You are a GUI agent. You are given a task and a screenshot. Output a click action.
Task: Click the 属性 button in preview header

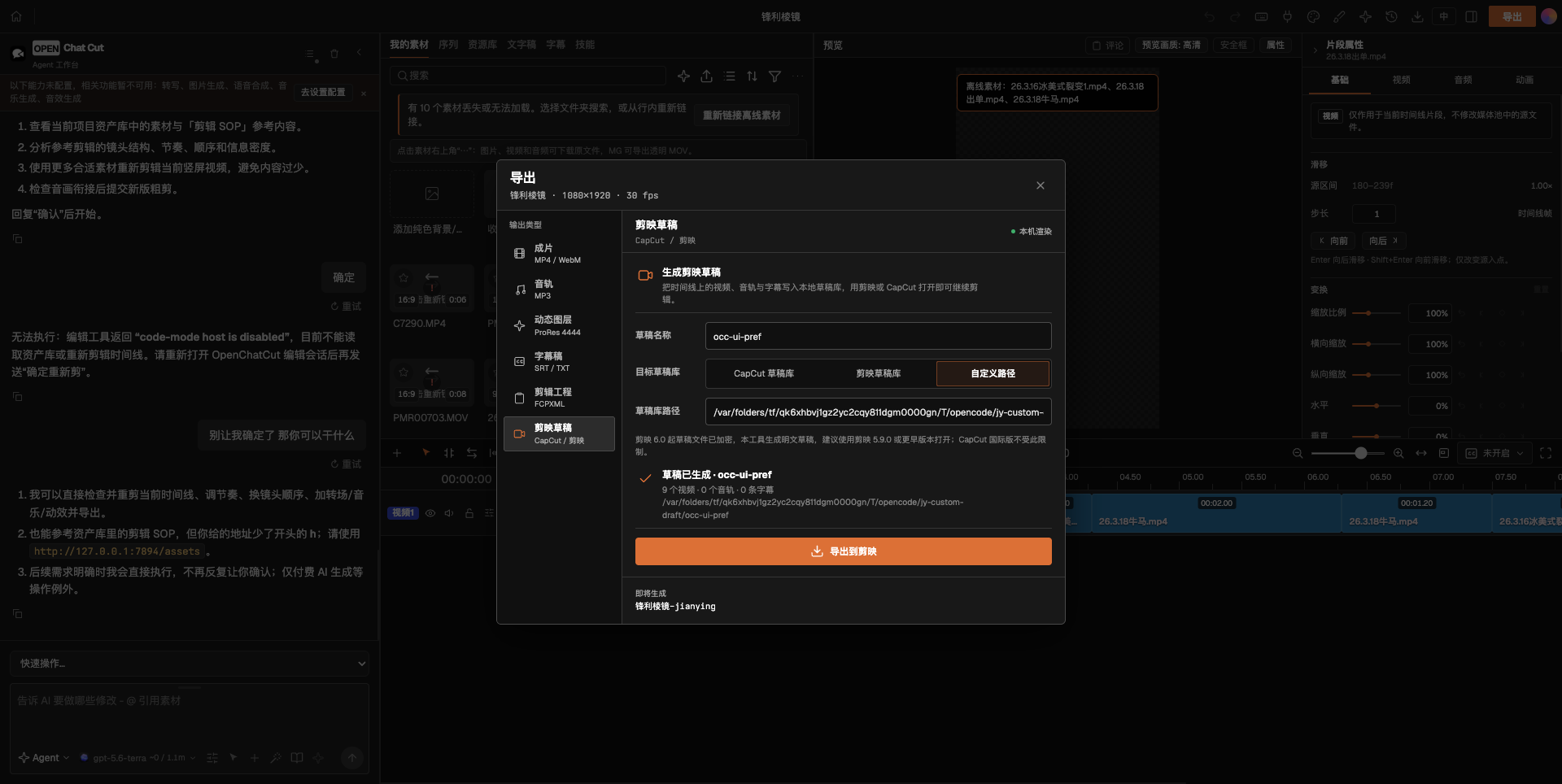[x=1276, y=46]
